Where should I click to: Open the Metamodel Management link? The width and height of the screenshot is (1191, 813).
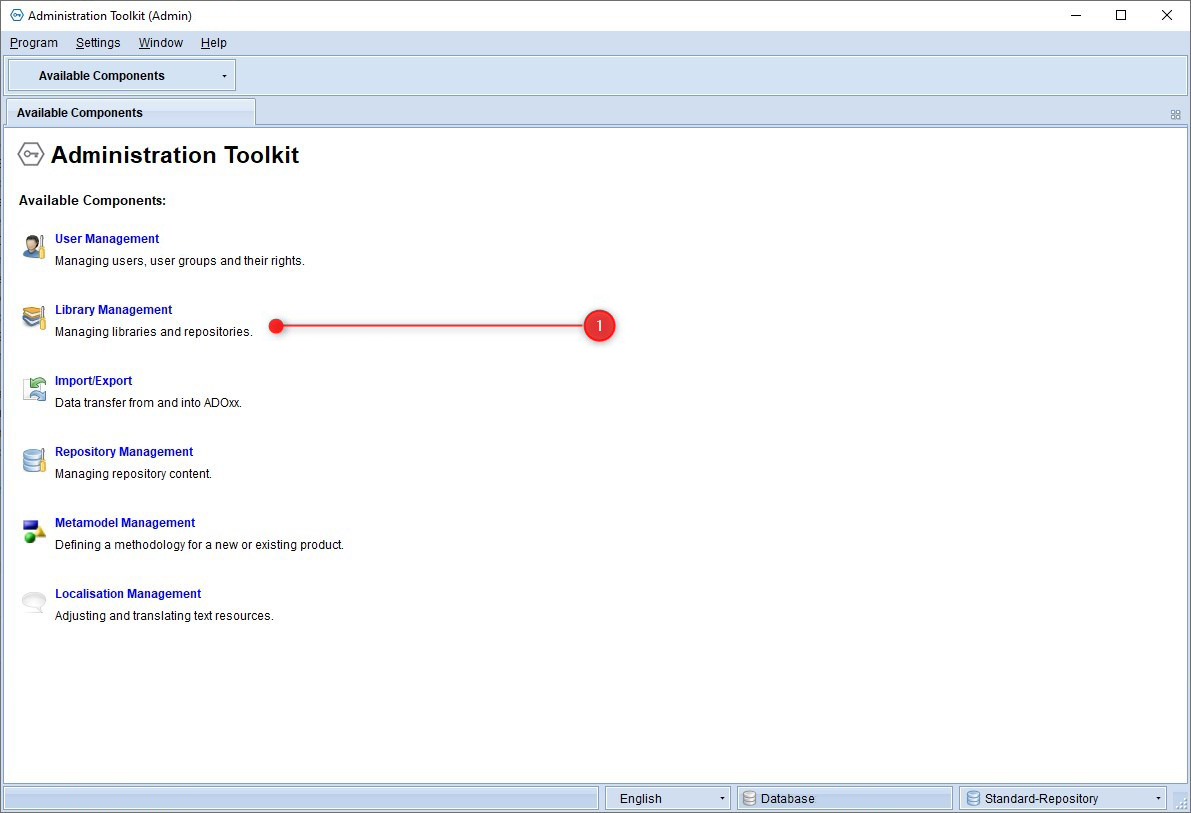pos(125,523)
